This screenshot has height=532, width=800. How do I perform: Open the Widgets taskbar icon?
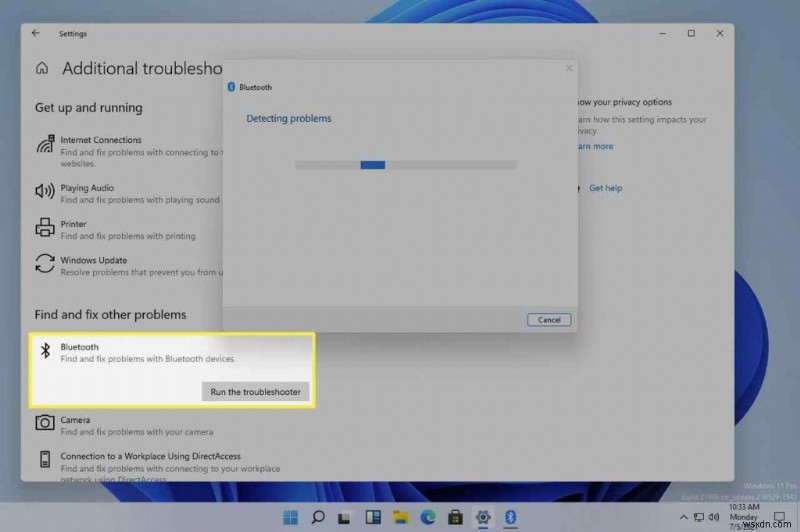[x=373, y=517]
